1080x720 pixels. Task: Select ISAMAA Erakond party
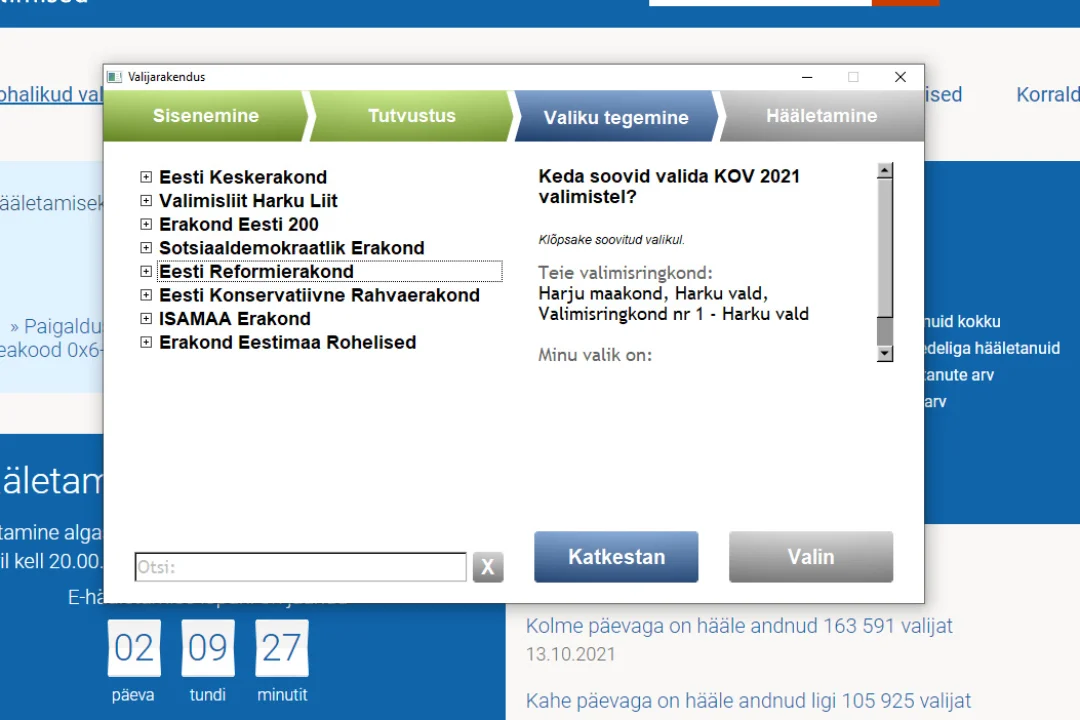coord(235,318)
